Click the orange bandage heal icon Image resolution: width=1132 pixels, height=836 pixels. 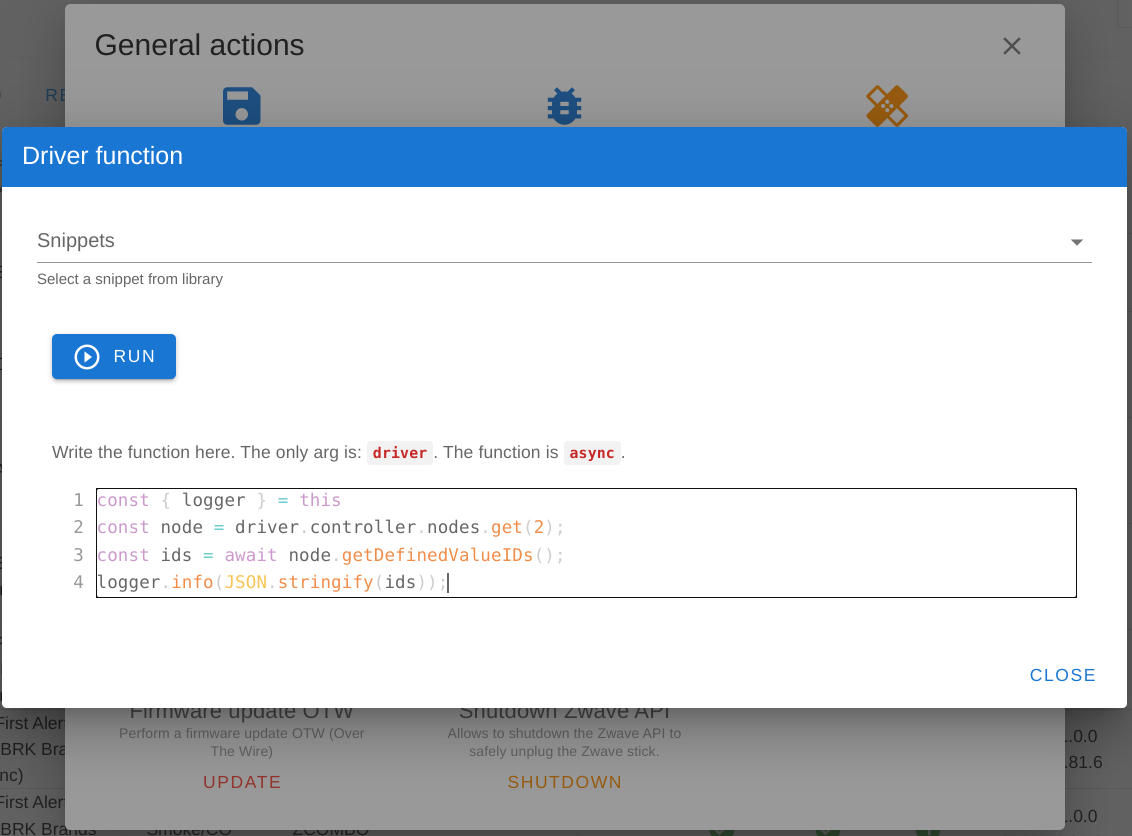click(x=887, y=106)
